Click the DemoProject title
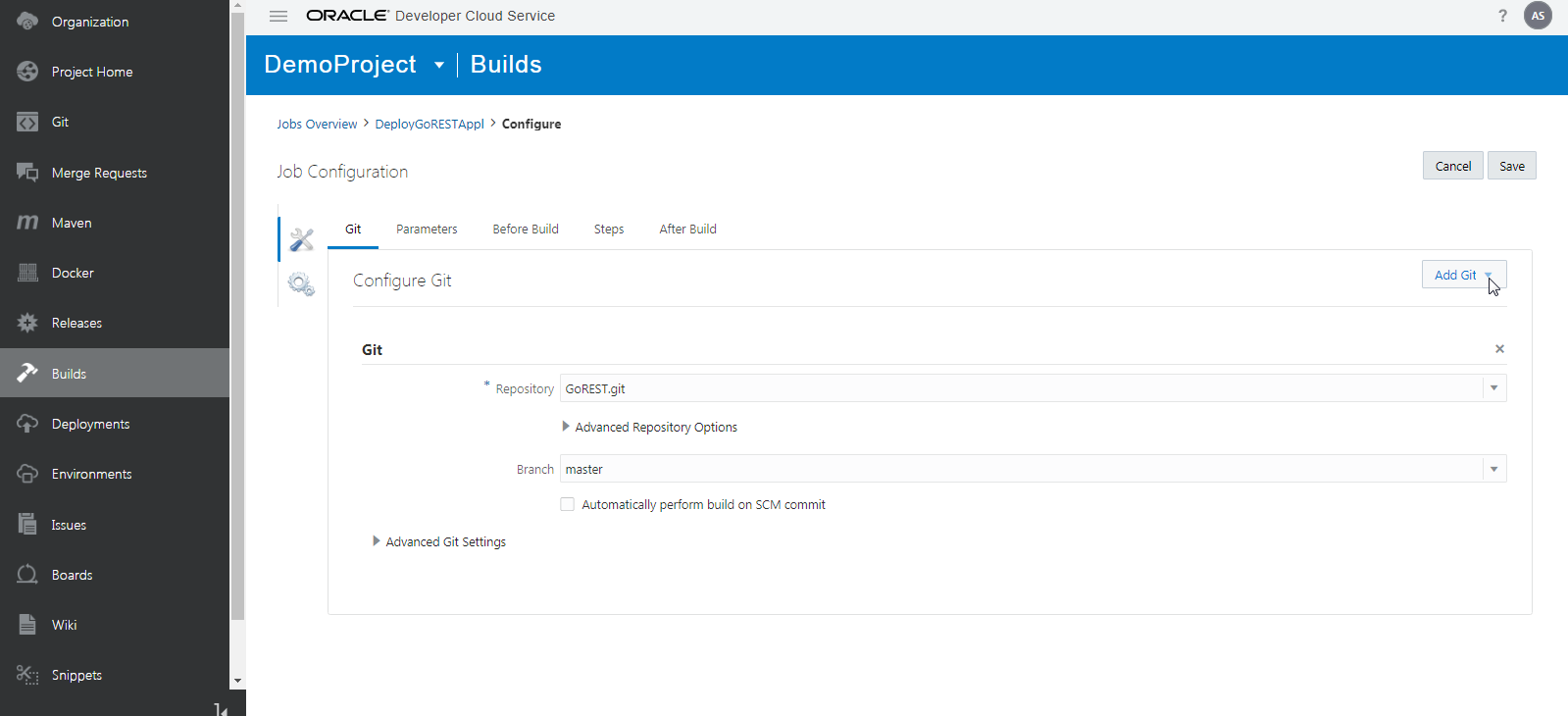Screen dimensions: 1568x716 pos(340,65)
